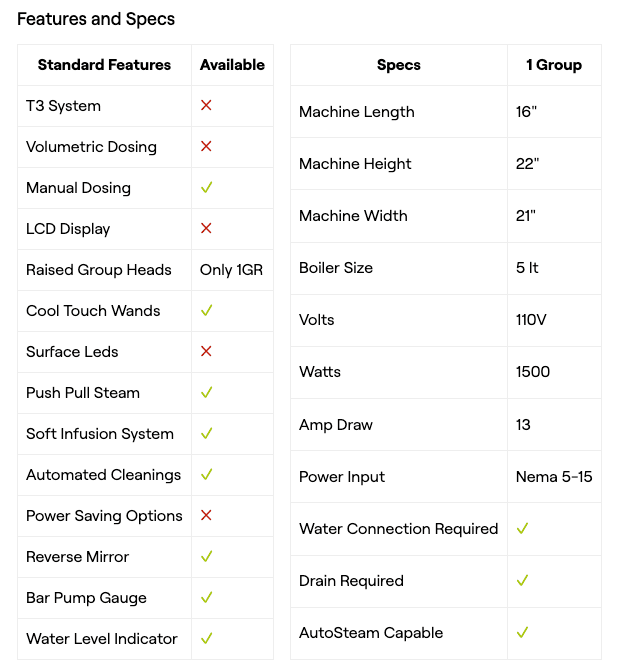Click the green check next to Manual Dosing
The width and height of the screenshot is (634, 671).
point(207,187)
